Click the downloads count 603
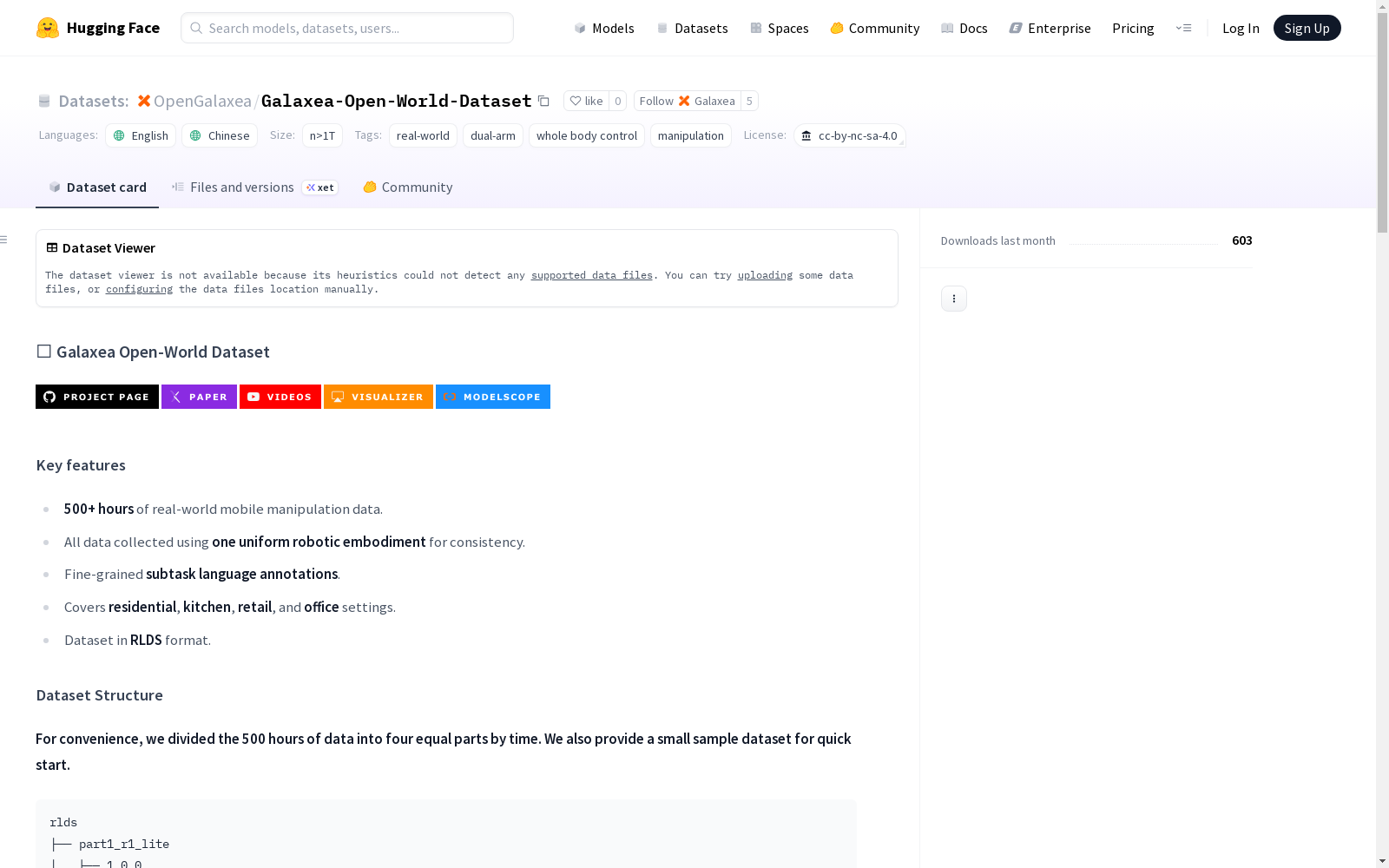 tap(1242, 240)
